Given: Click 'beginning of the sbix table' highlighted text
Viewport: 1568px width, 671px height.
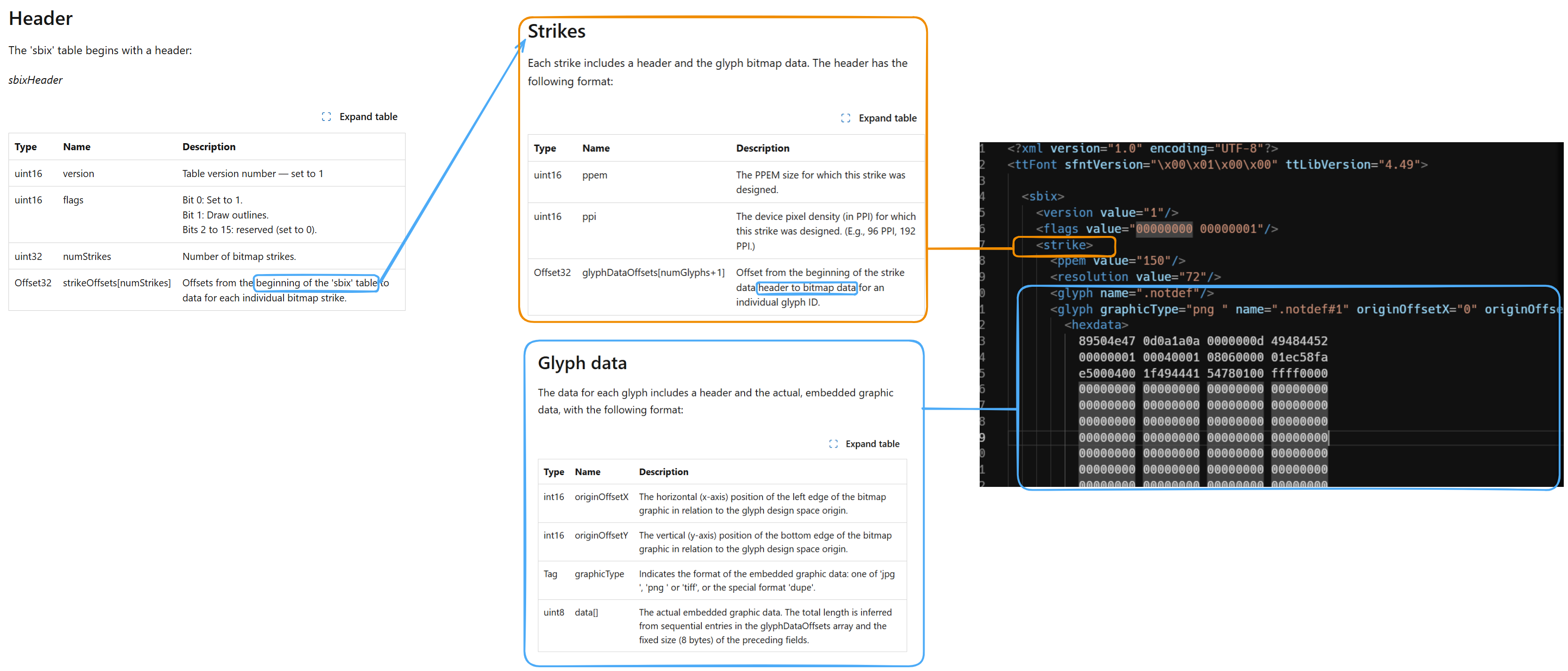Looking at the screenshot, I should point(316,283).
